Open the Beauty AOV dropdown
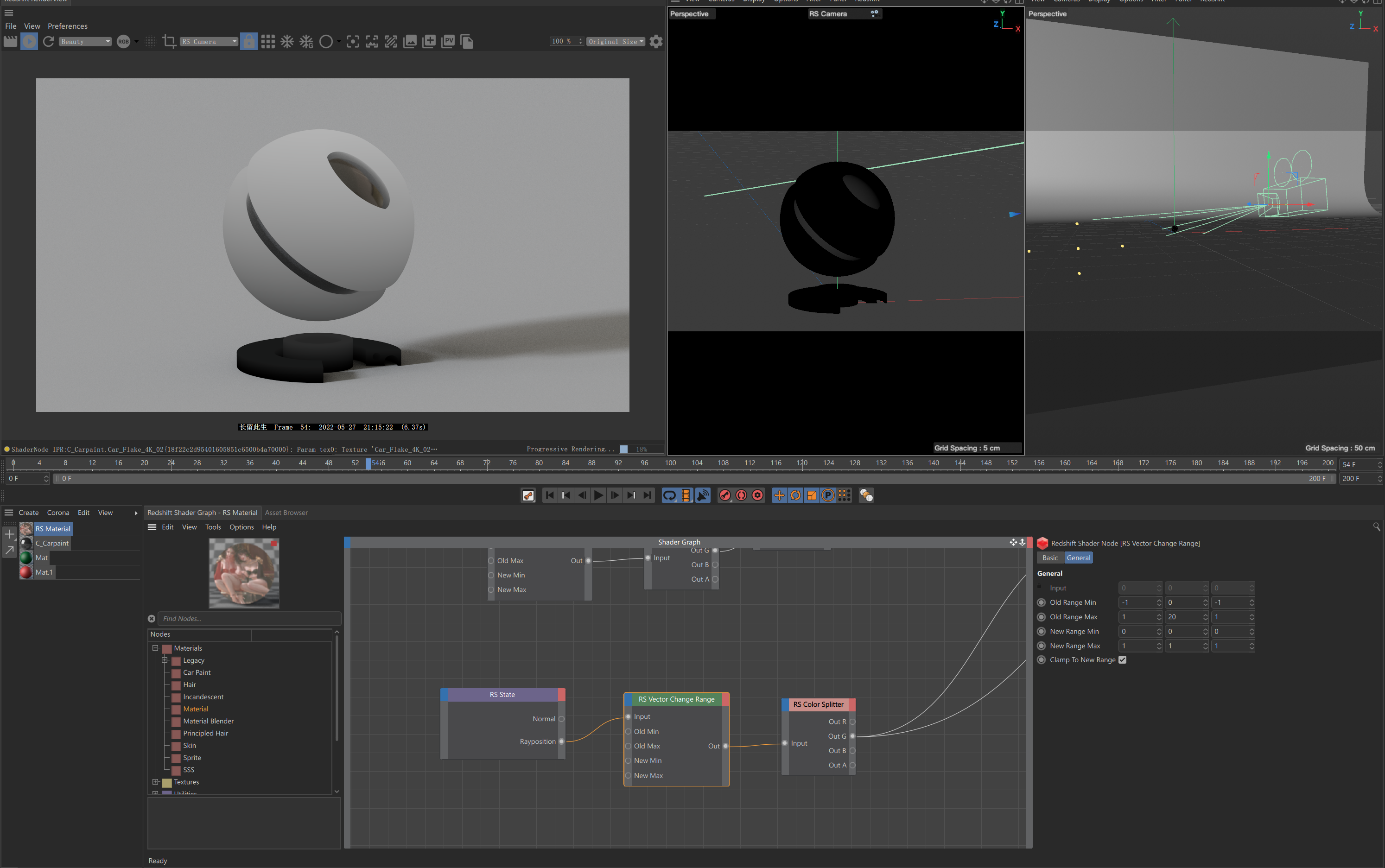Viewport: 1385px width, 868px height. (85, 41)
